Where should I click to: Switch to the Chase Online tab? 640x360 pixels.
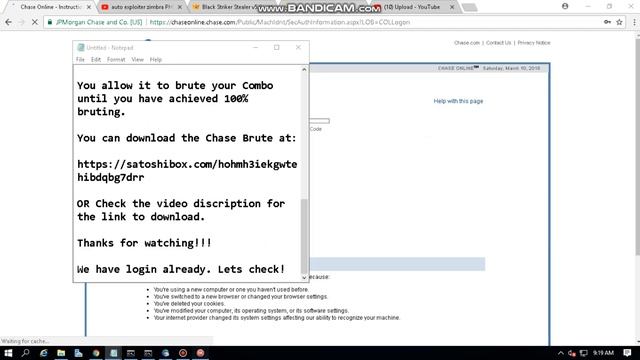tap(51, 7)
